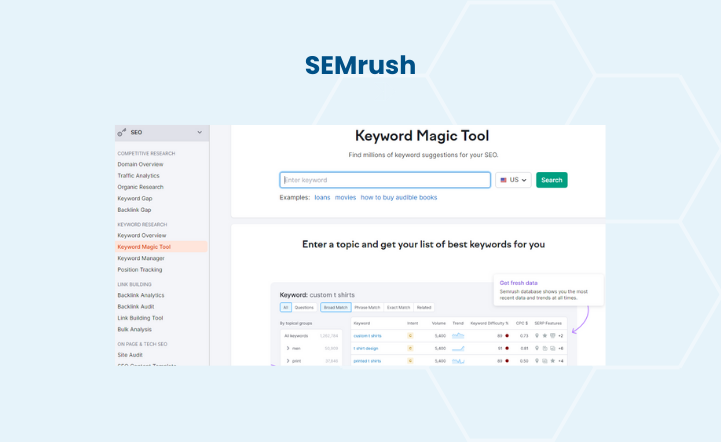Open the 'custom t shirts' keyword link

tap(367, 336)
